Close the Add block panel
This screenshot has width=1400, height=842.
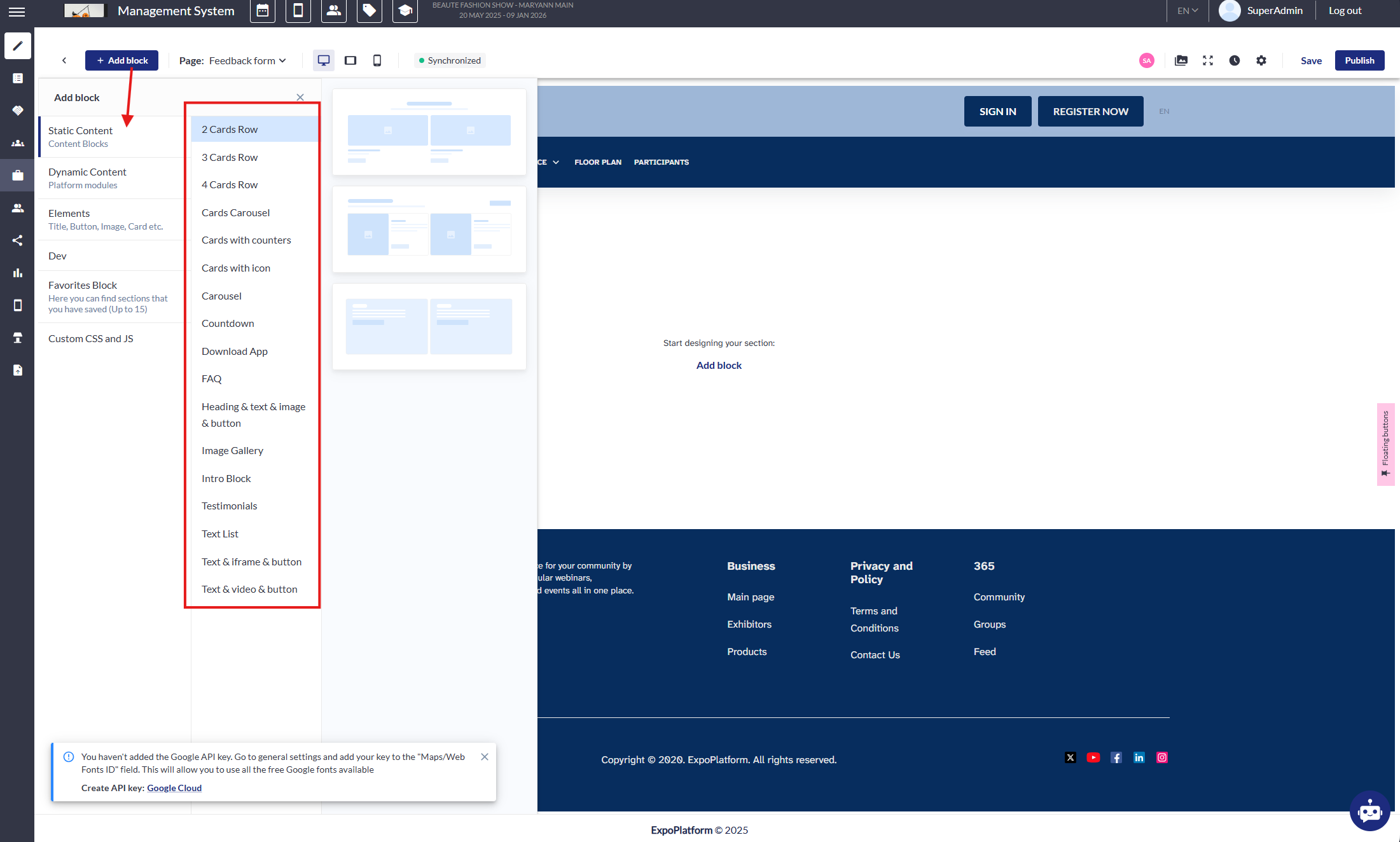click(300, 97)
